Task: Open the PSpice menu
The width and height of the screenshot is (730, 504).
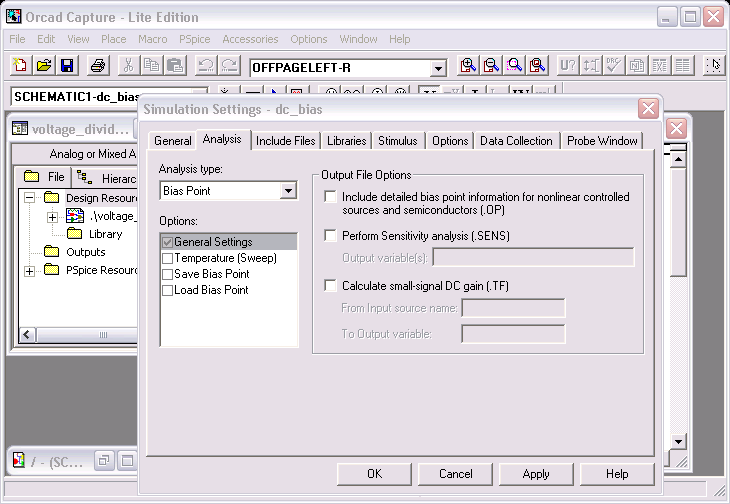Action: click(x=195, y=39)
